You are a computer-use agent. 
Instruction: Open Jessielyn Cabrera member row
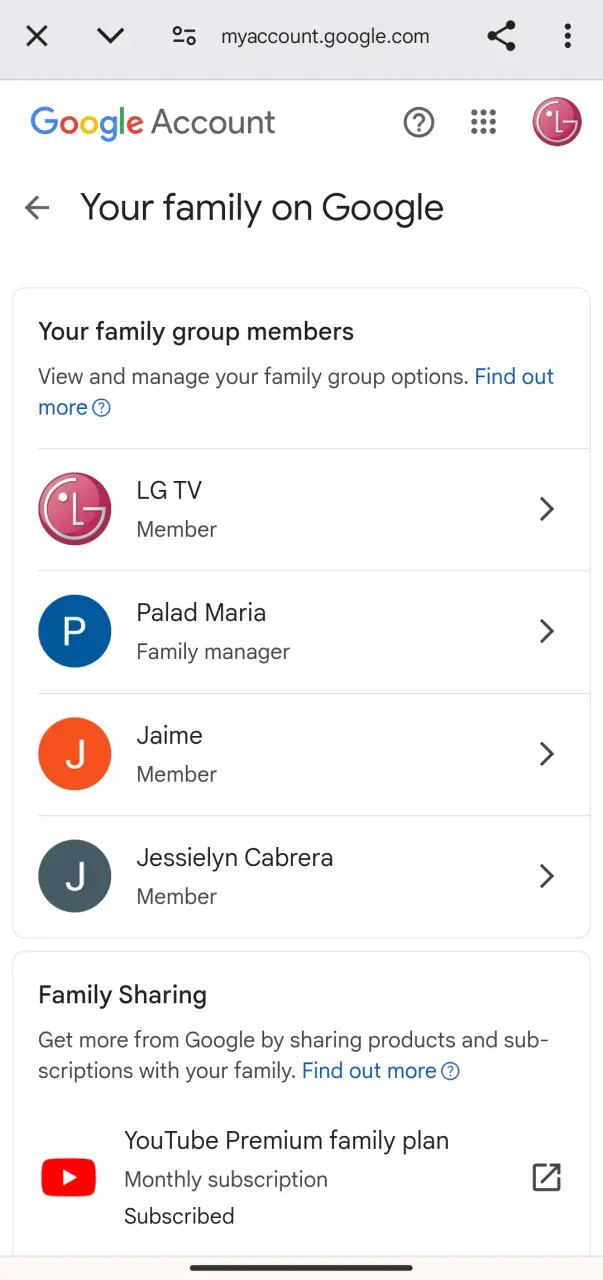314,876
